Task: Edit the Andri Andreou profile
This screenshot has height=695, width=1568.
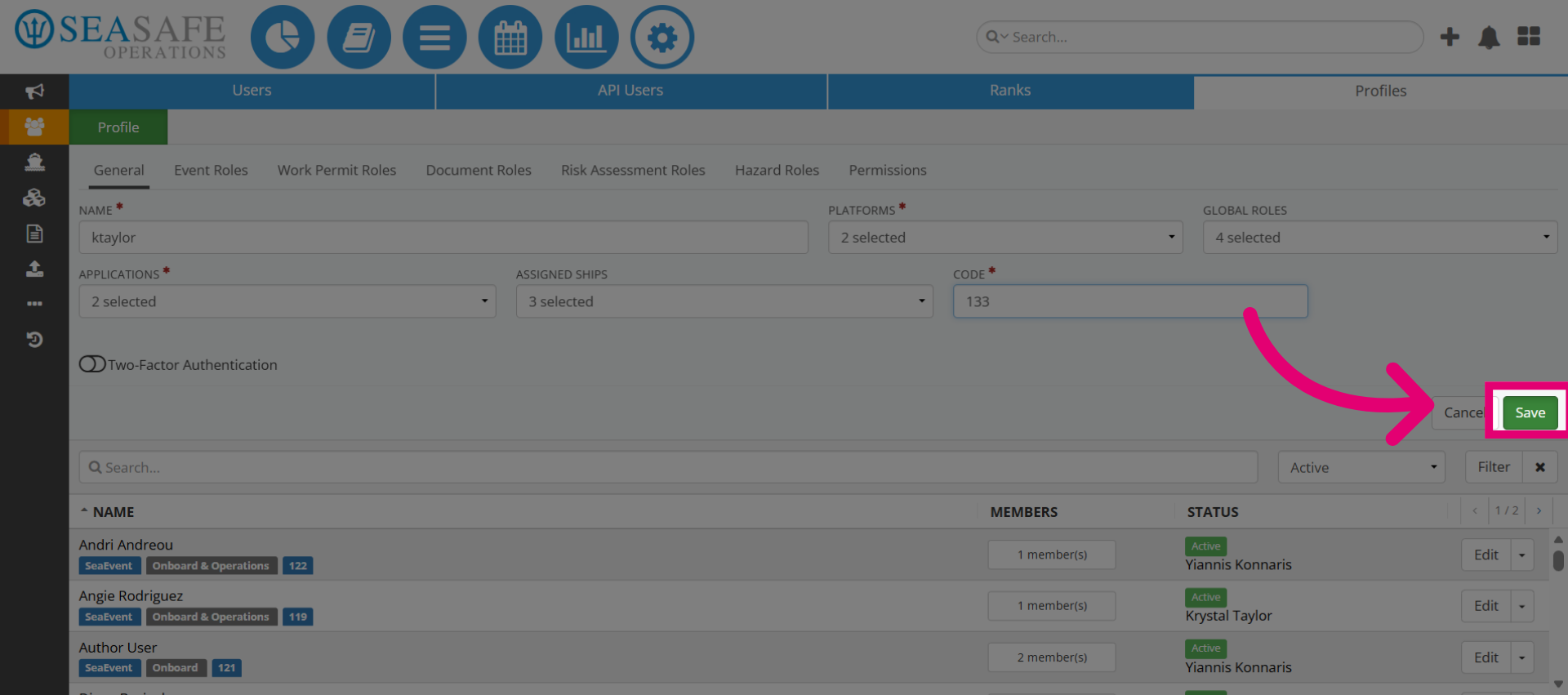Action: tap(1486, 555)
